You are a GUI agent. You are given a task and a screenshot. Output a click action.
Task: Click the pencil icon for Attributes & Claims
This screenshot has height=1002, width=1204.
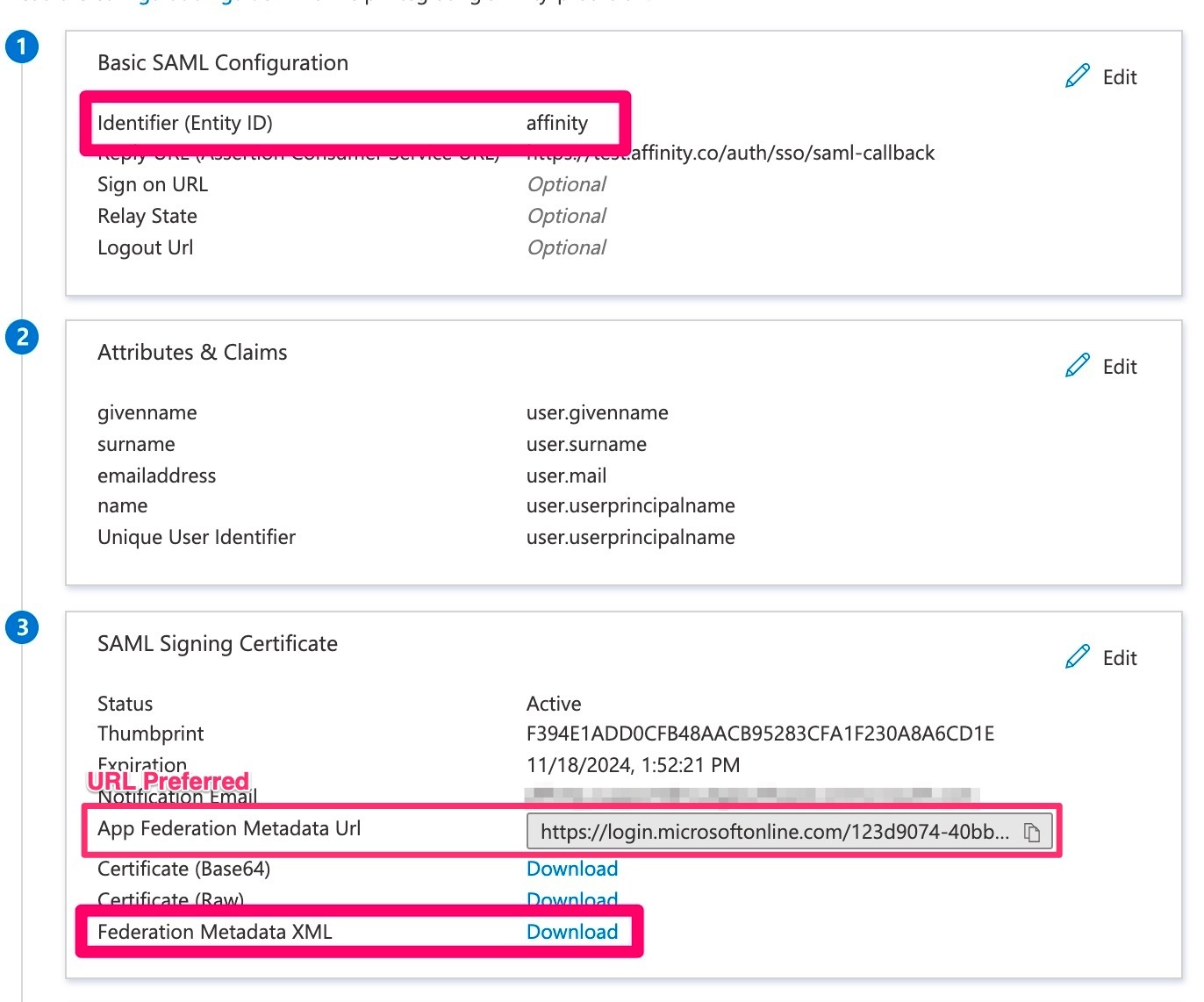coord(1077,366)
